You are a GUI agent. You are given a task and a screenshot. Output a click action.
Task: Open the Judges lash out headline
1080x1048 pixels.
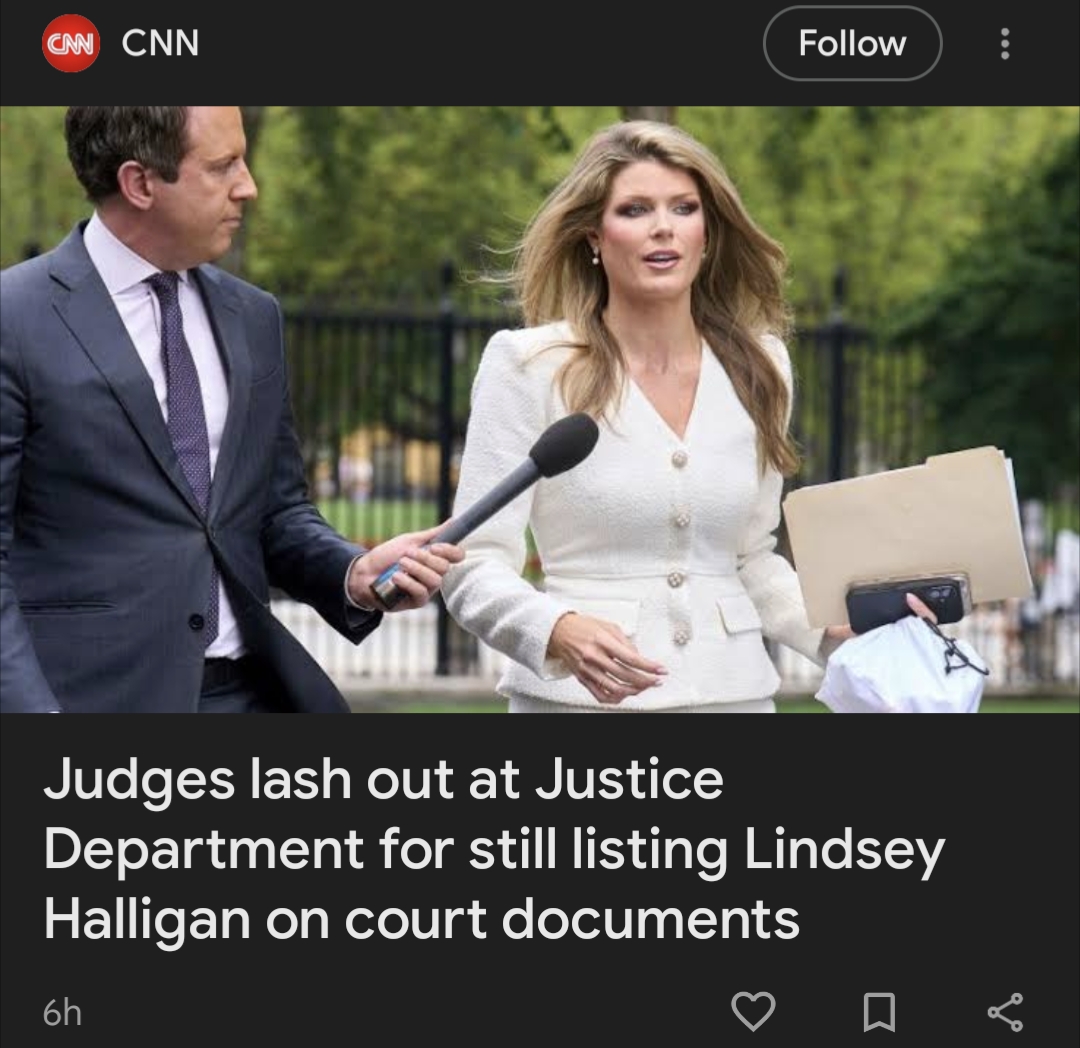click(493, 848)
